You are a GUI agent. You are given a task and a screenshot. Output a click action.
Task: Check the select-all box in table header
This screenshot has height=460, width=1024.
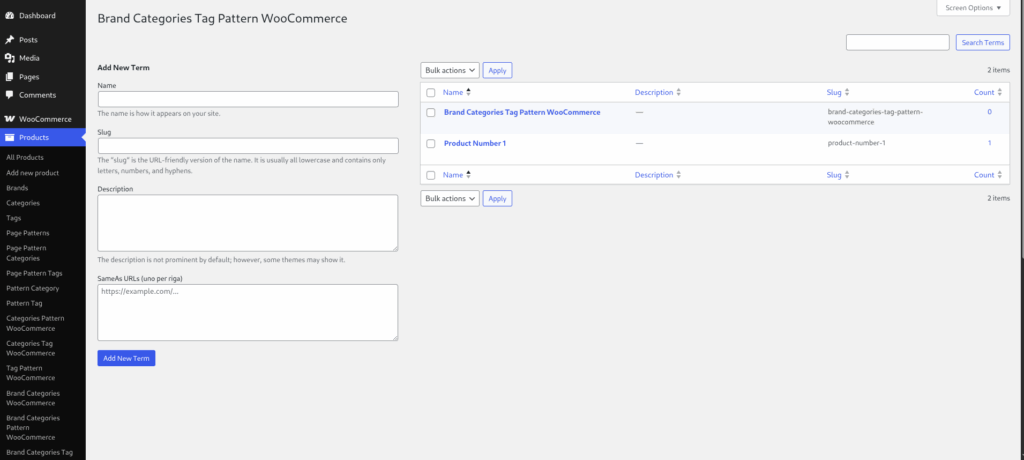click(430, 93)
